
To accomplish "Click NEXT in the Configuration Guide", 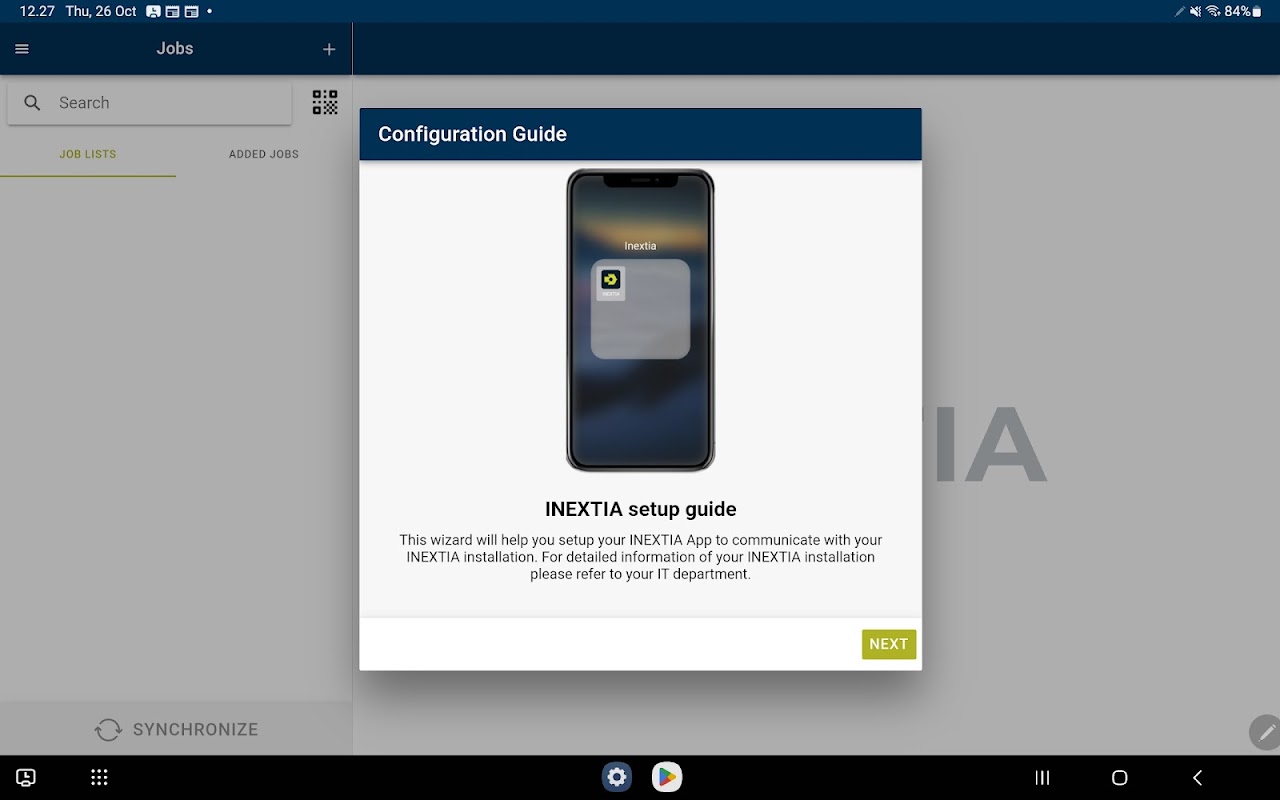I will click(889, 644).
